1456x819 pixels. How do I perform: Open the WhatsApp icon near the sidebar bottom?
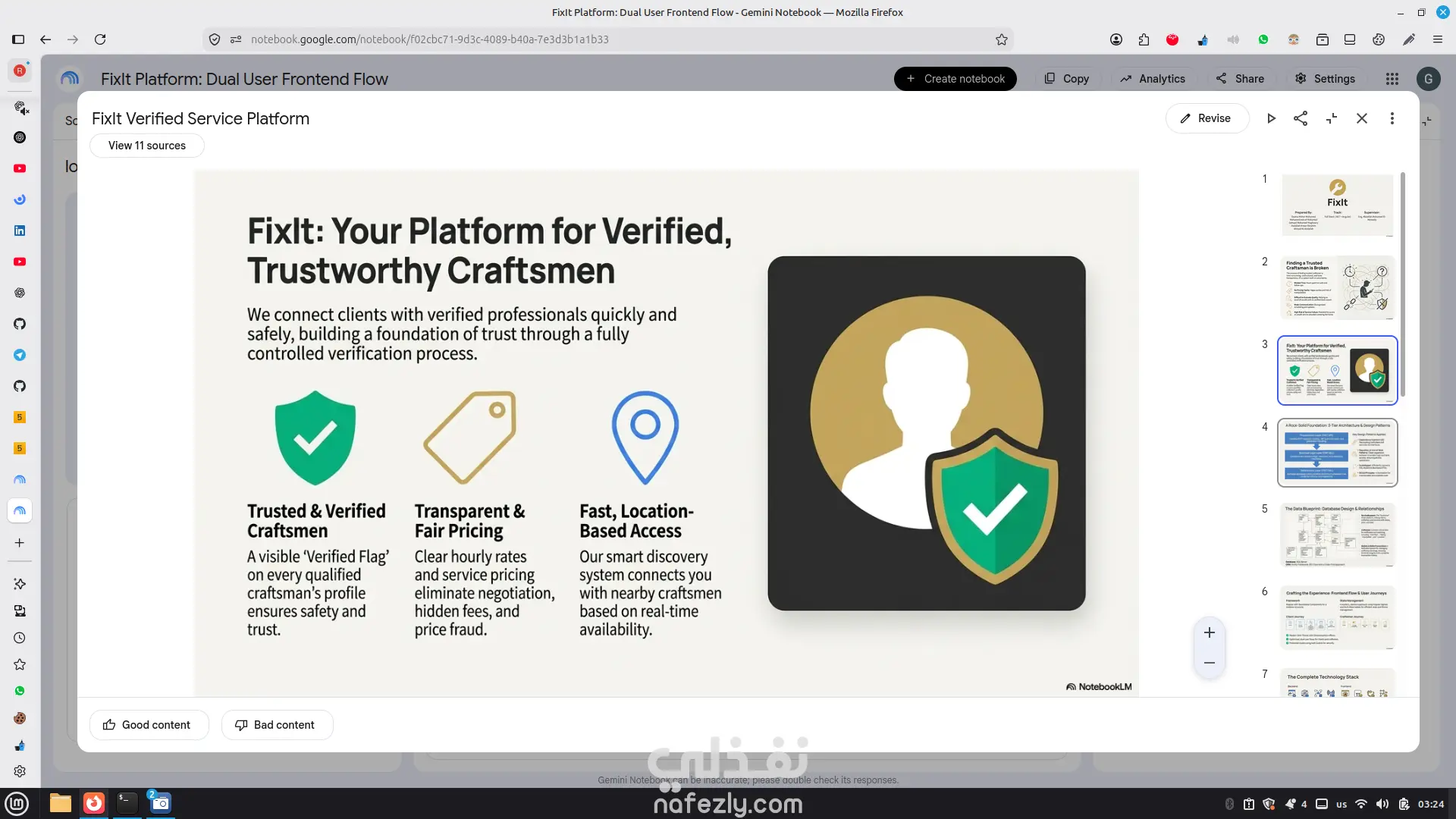coord(20,691)
